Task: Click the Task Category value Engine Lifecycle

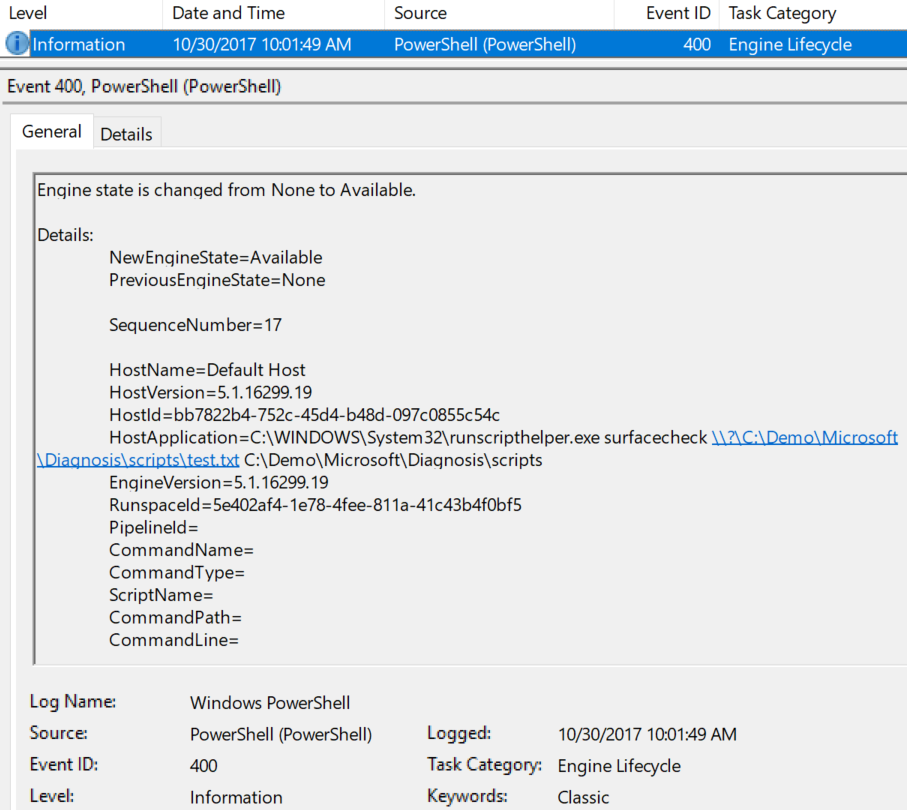Action: (619, 766)
